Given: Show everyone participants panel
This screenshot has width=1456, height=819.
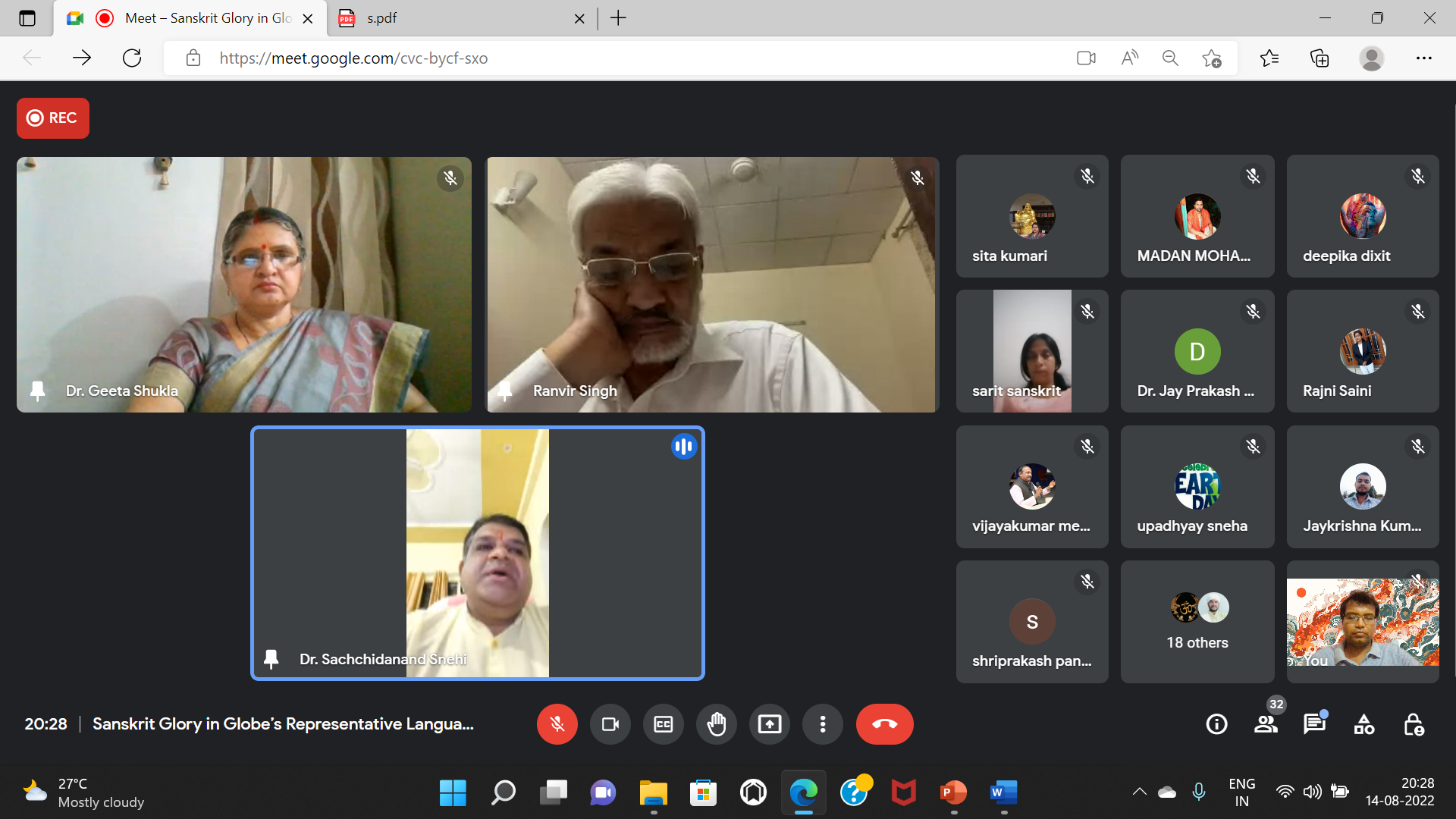Looking at the screenshot, I should 1266,724.
